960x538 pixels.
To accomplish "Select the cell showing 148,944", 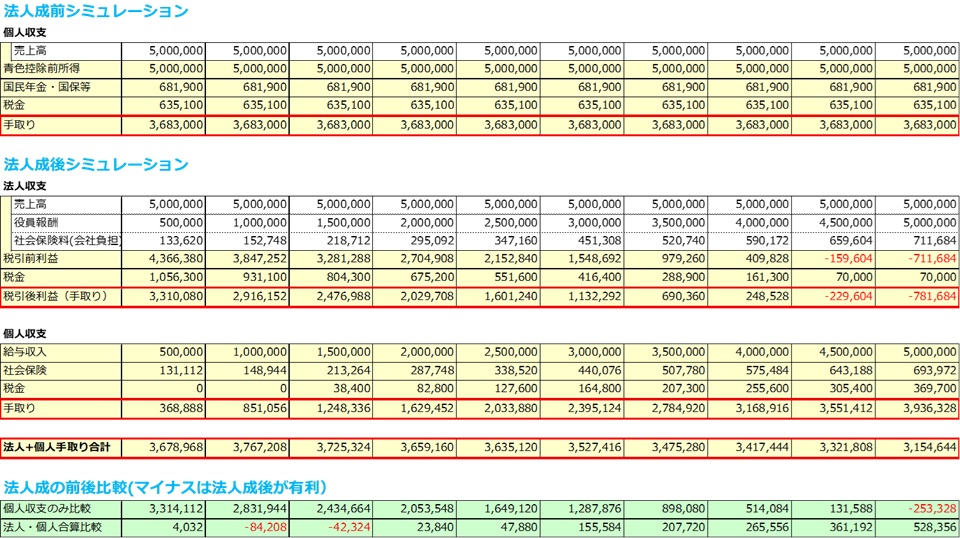I will click(247, 370).
